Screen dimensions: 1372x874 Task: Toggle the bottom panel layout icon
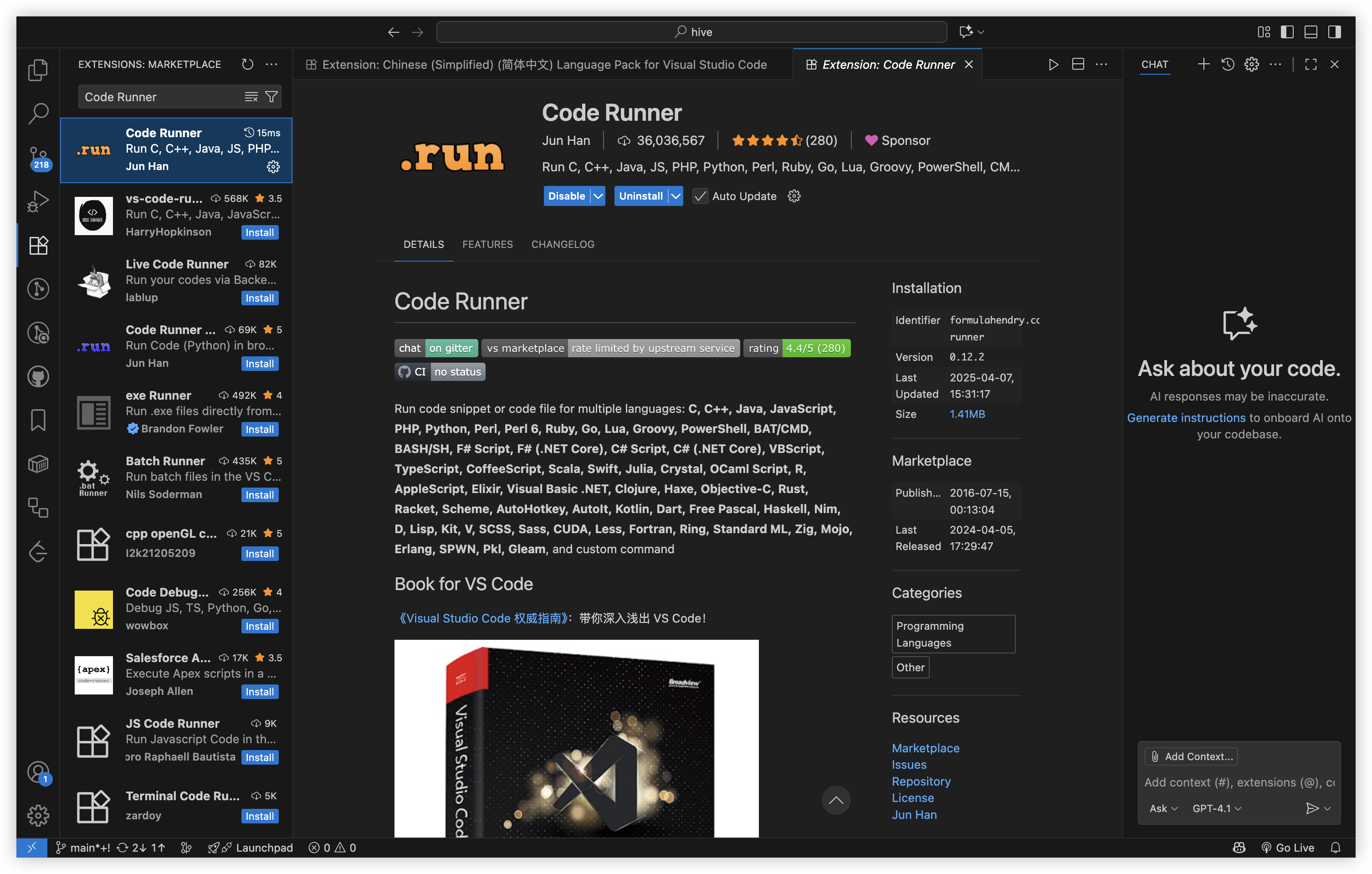pyautogui.click(x=1311, y=32)
